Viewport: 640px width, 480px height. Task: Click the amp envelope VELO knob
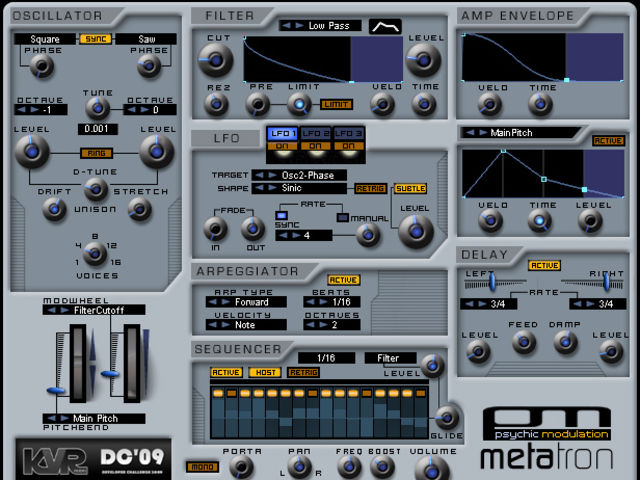490,104
